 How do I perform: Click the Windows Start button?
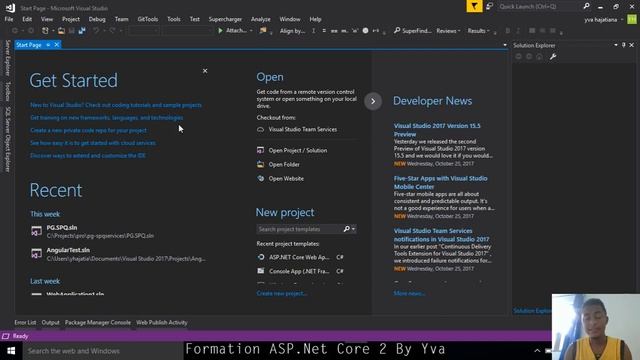click(x=11, y=351)
